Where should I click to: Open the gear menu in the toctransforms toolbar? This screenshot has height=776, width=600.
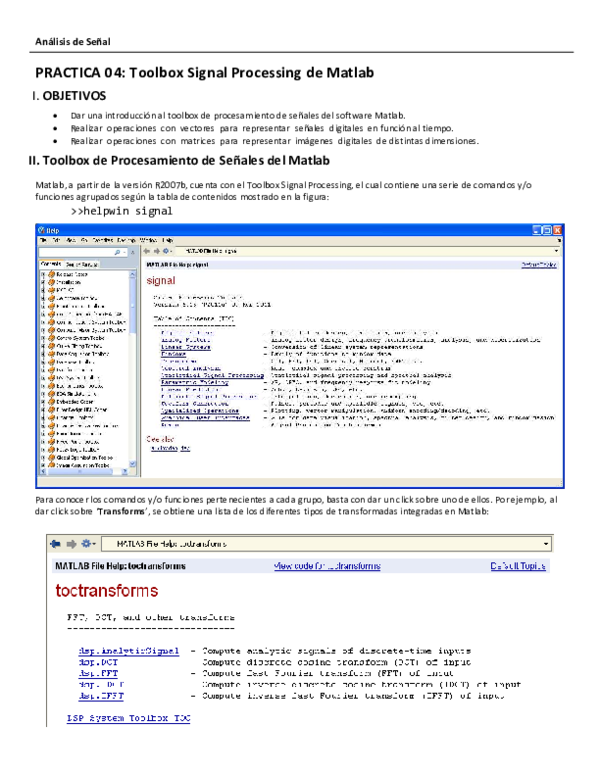coord(88,543)
